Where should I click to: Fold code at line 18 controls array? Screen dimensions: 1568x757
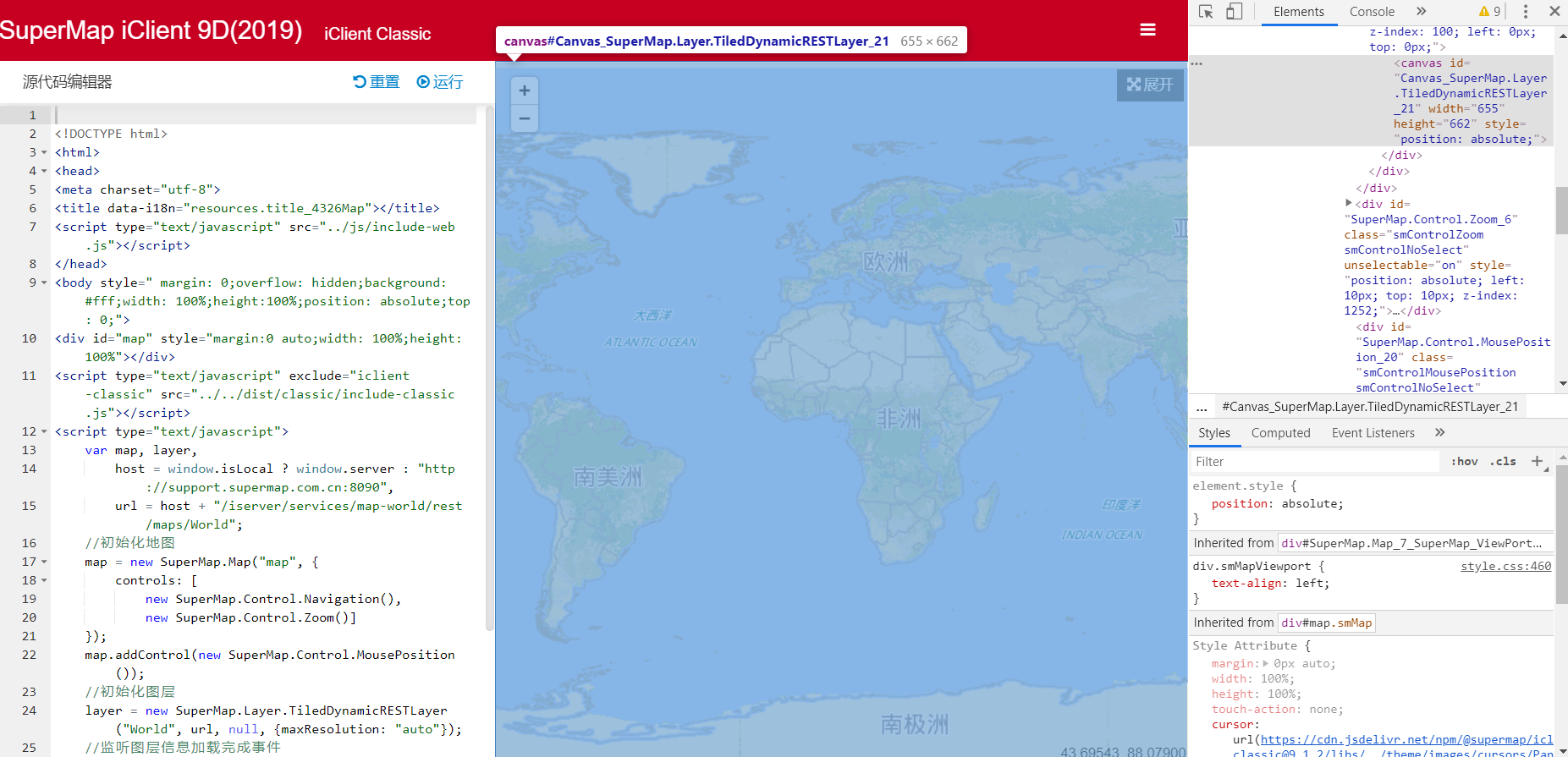pyautogui.click(x=44, y=581)
